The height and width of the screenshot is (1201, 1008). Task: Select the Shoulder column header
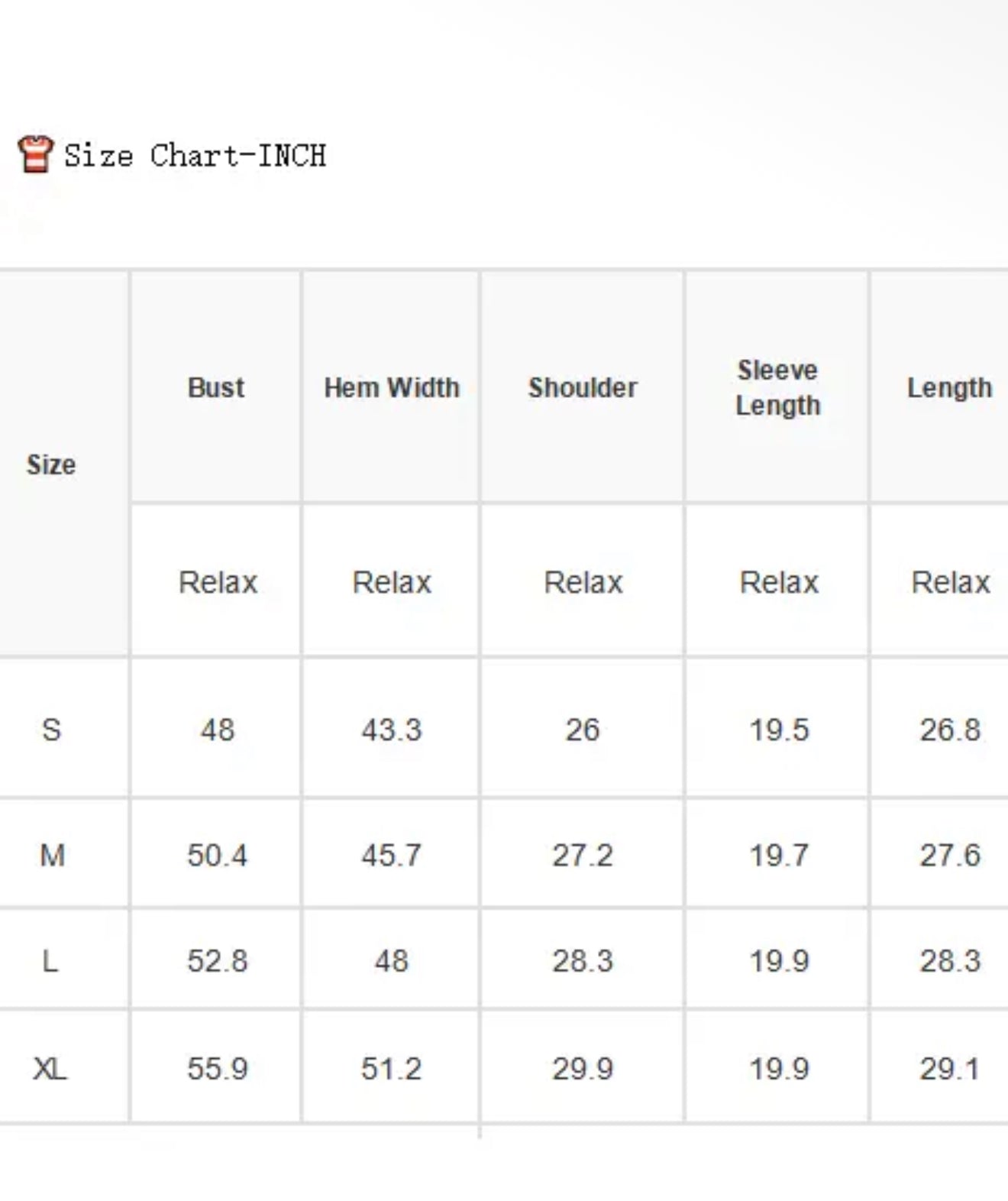583,387
